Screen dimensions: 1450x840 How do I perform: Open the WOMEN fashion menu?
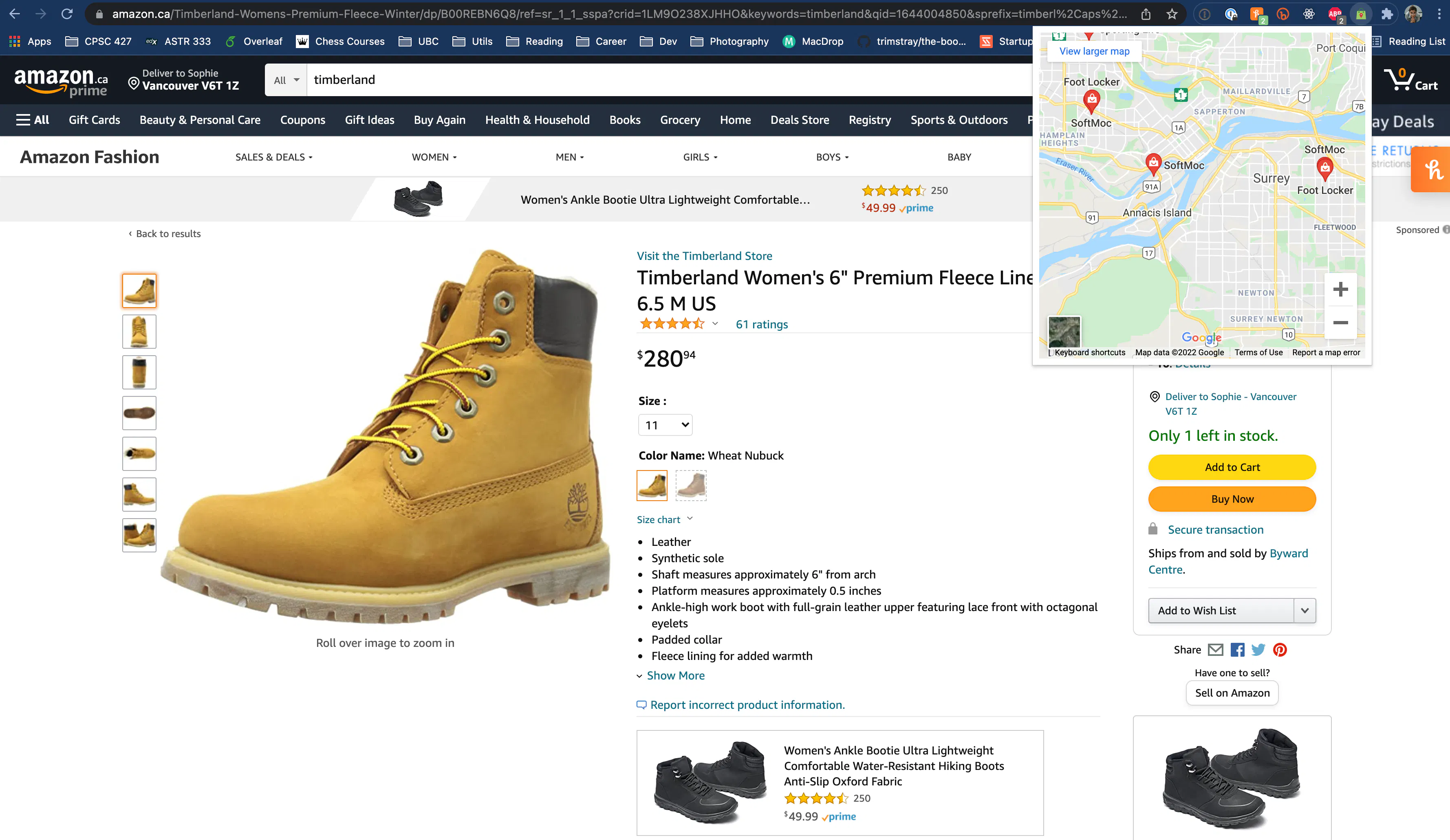(x=434, y=157)
